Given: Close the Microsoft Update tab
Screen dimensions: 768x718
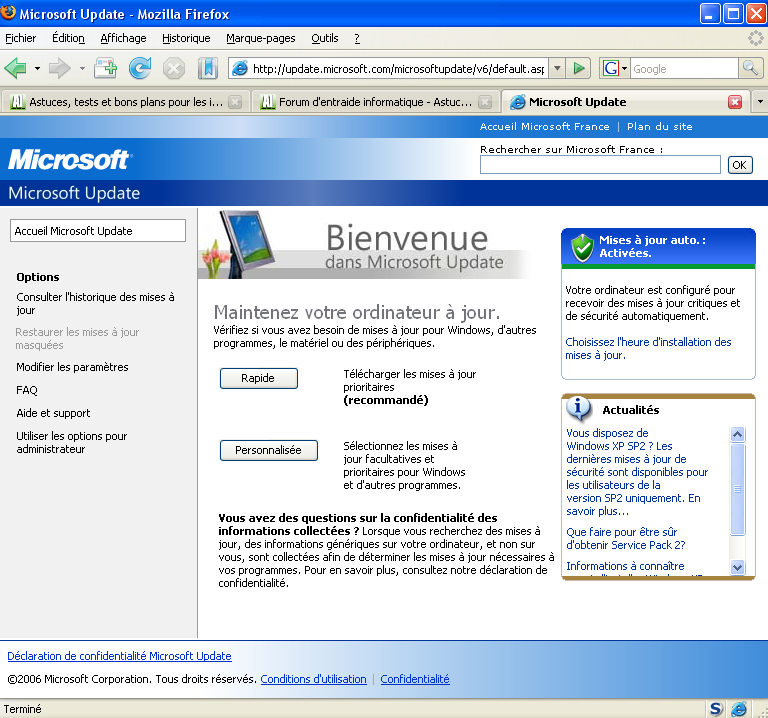Looking at the screenshot, I should click(735, 102).
